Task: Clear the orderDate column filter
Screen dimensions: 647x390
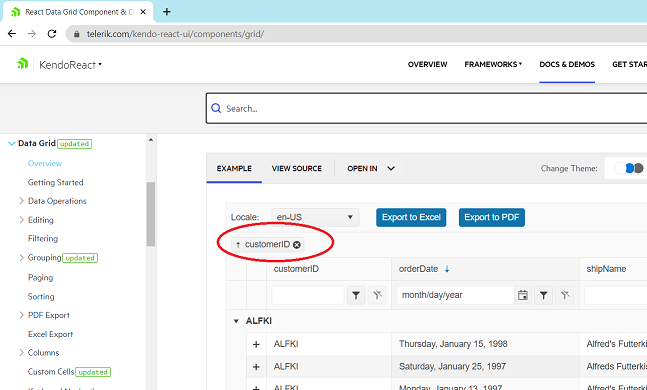Action: (x=564, y=295)
